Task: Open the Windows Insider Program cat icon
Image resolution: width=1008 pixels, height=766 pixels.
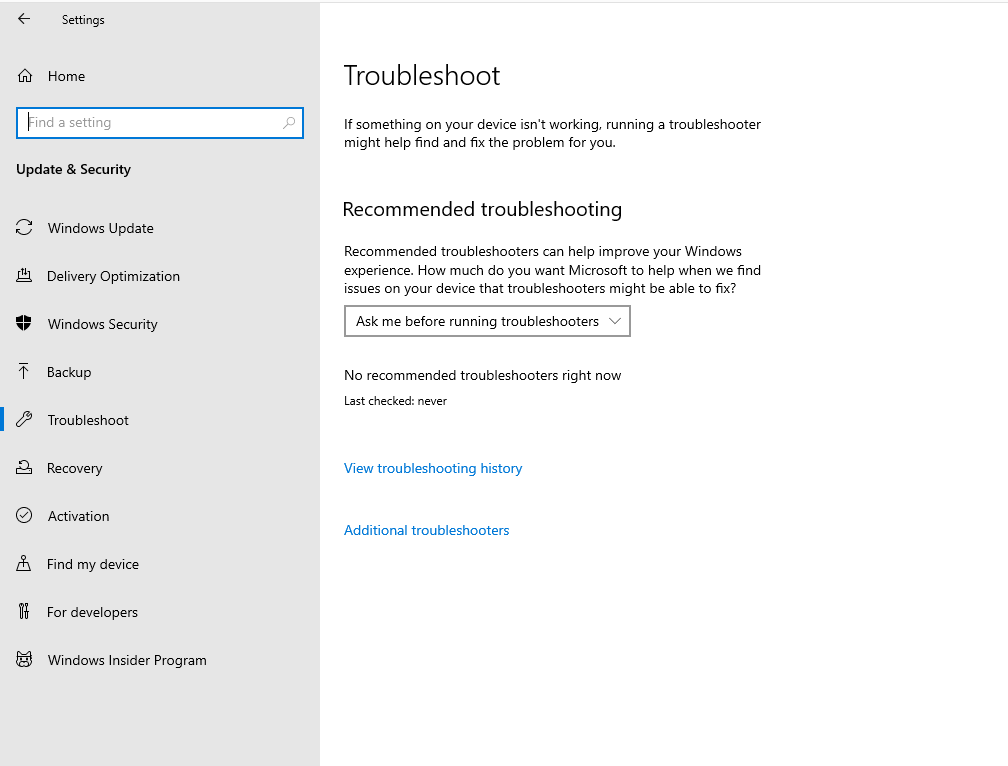Action: (24, 660)
